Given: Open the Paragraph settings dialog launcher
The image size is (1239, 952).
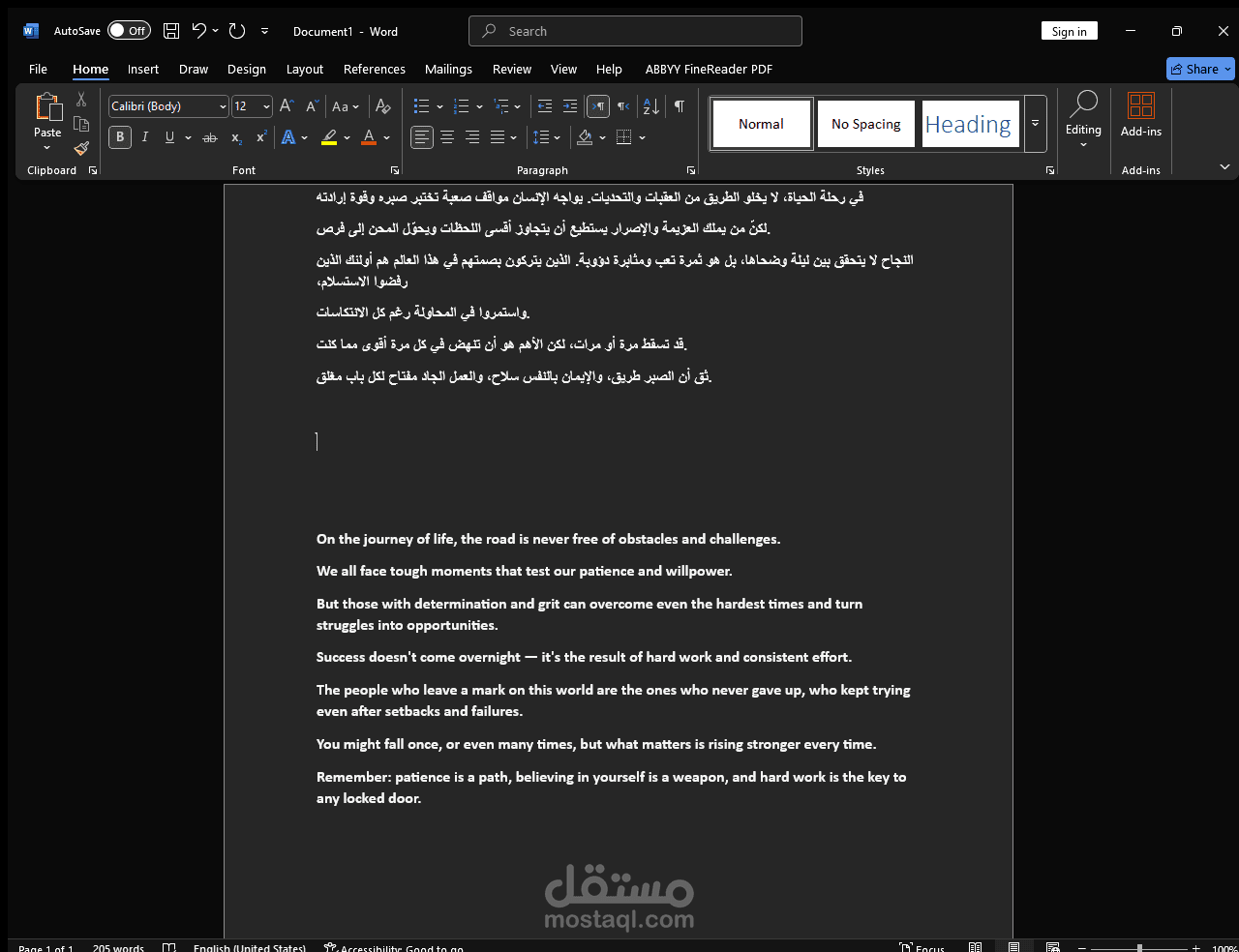Looking at the screenshot, I should click(691, 170).
